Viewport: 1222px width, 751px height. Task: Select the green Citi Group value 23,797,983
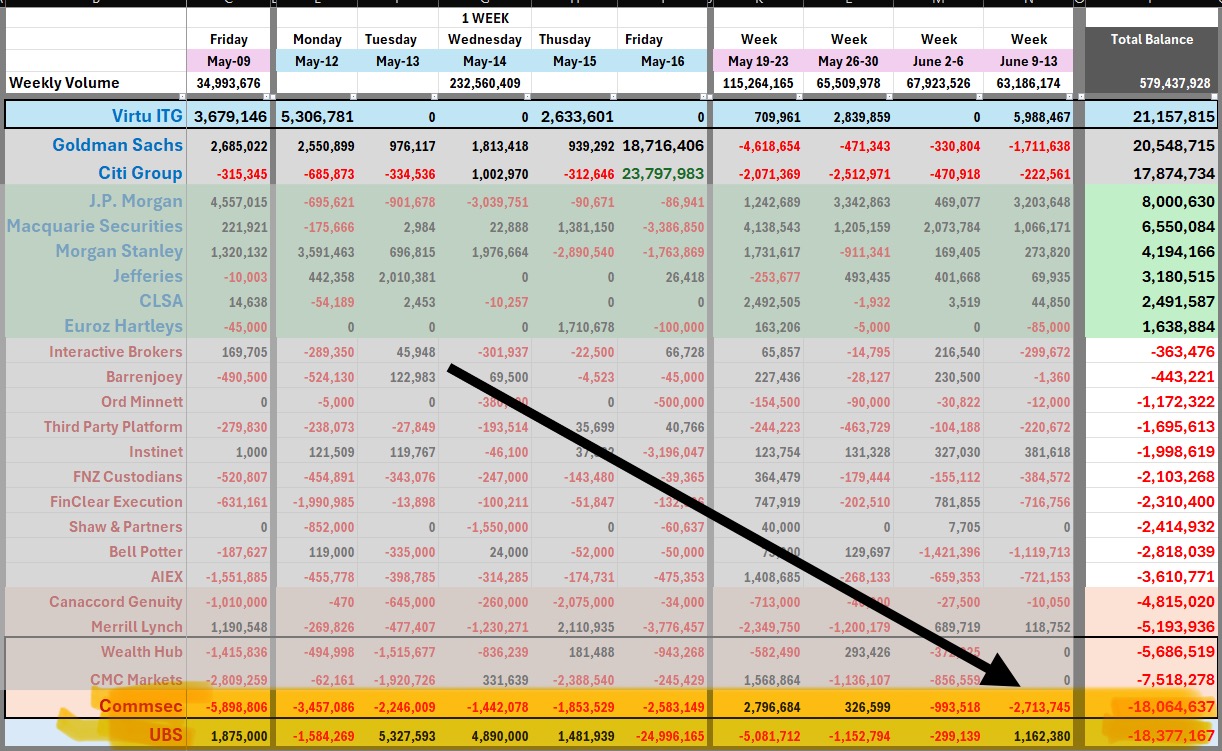[663, 173]
